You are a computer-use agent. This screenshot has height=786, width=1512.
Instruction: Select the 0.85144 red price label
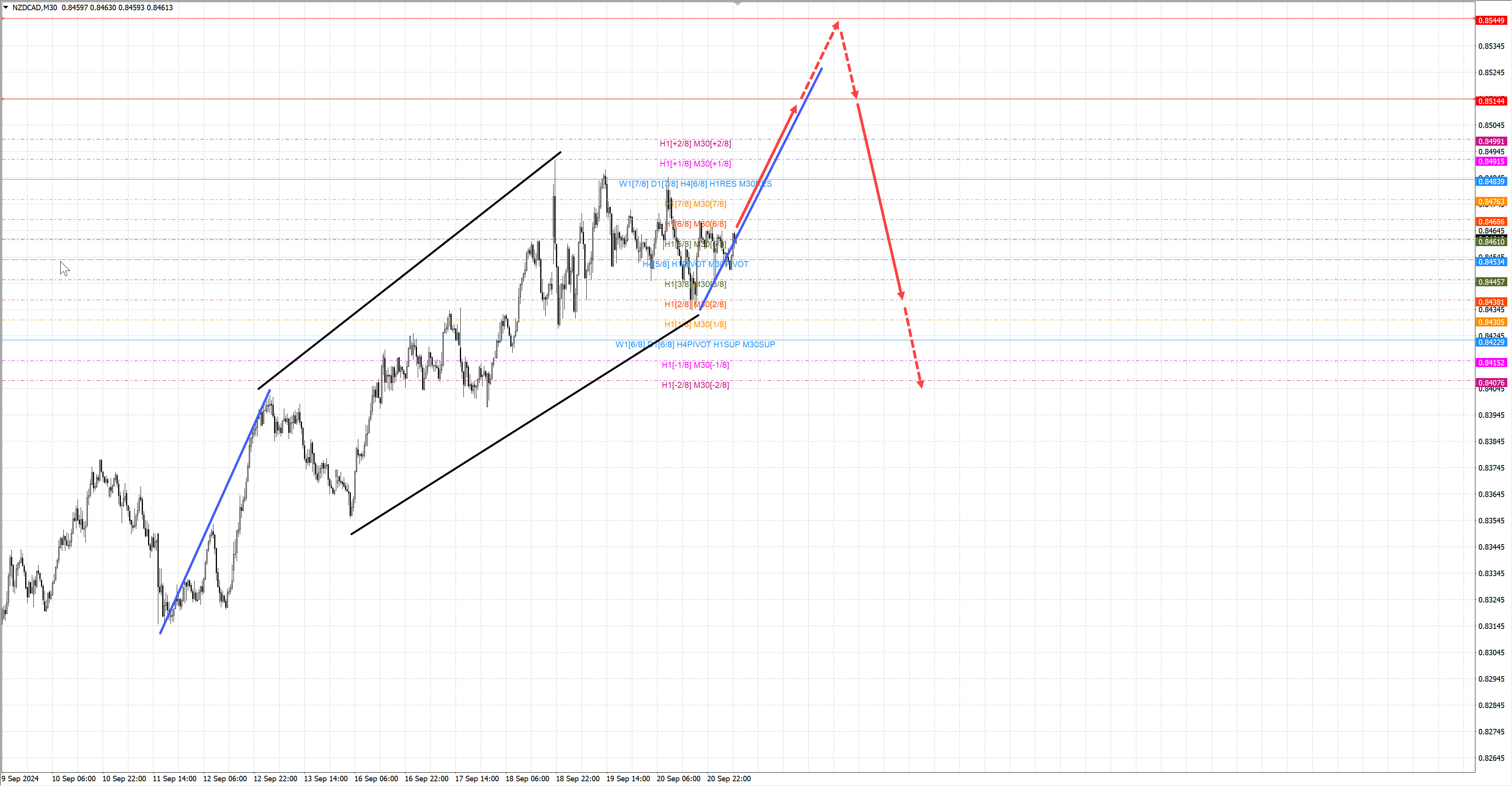pyautogui.click(x=1491, y=101)
